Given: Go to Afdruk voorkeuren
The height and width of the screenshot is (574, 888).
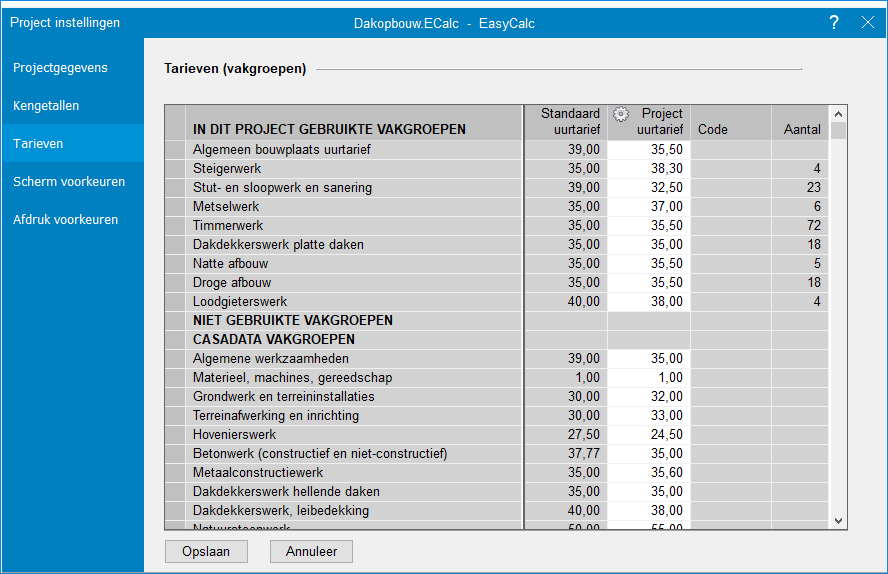Looking at the screenshot, I should click(65, 220).
